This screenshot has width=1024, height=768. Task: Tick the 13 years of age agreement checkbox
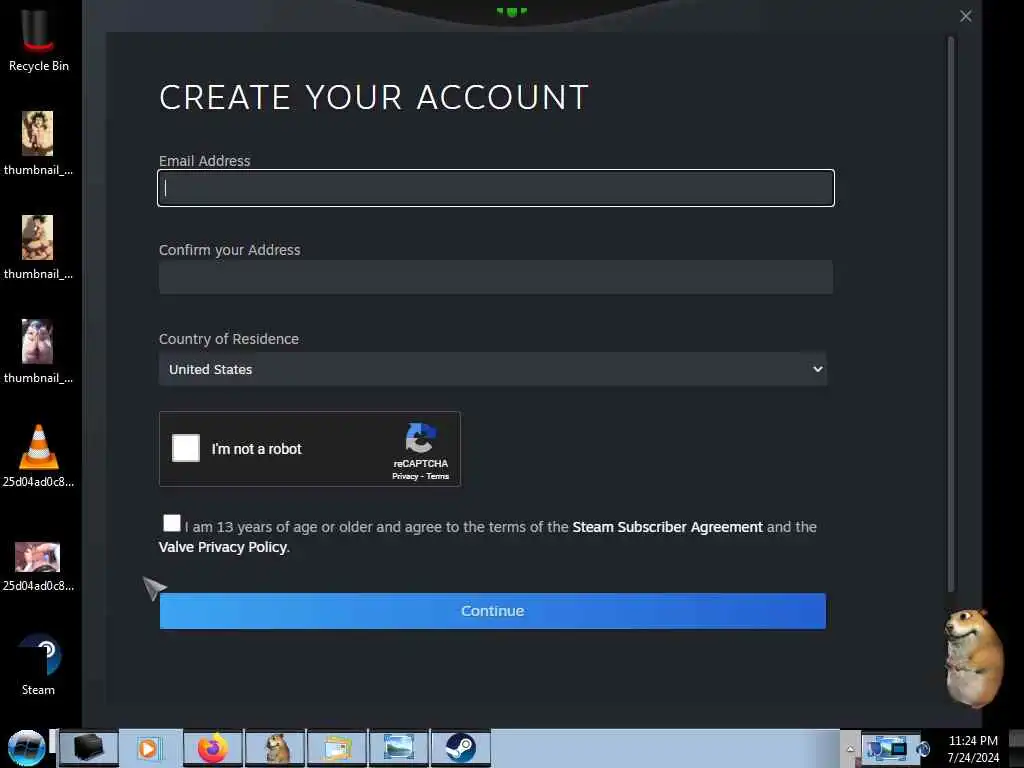(172, 523)
